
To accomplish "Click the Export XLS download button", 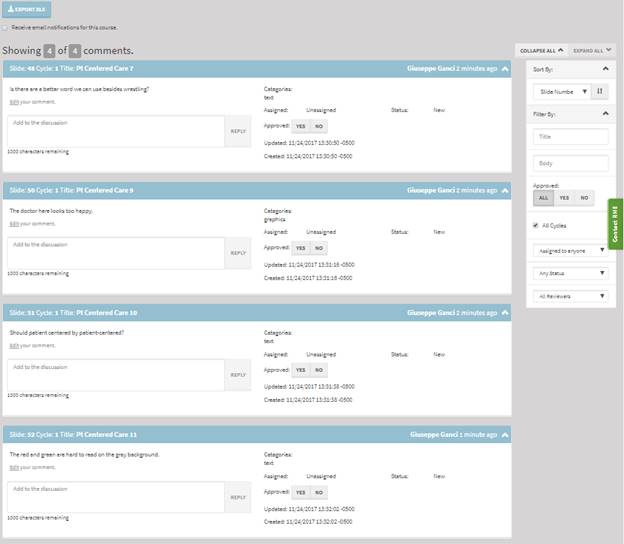I will point(27,9).
